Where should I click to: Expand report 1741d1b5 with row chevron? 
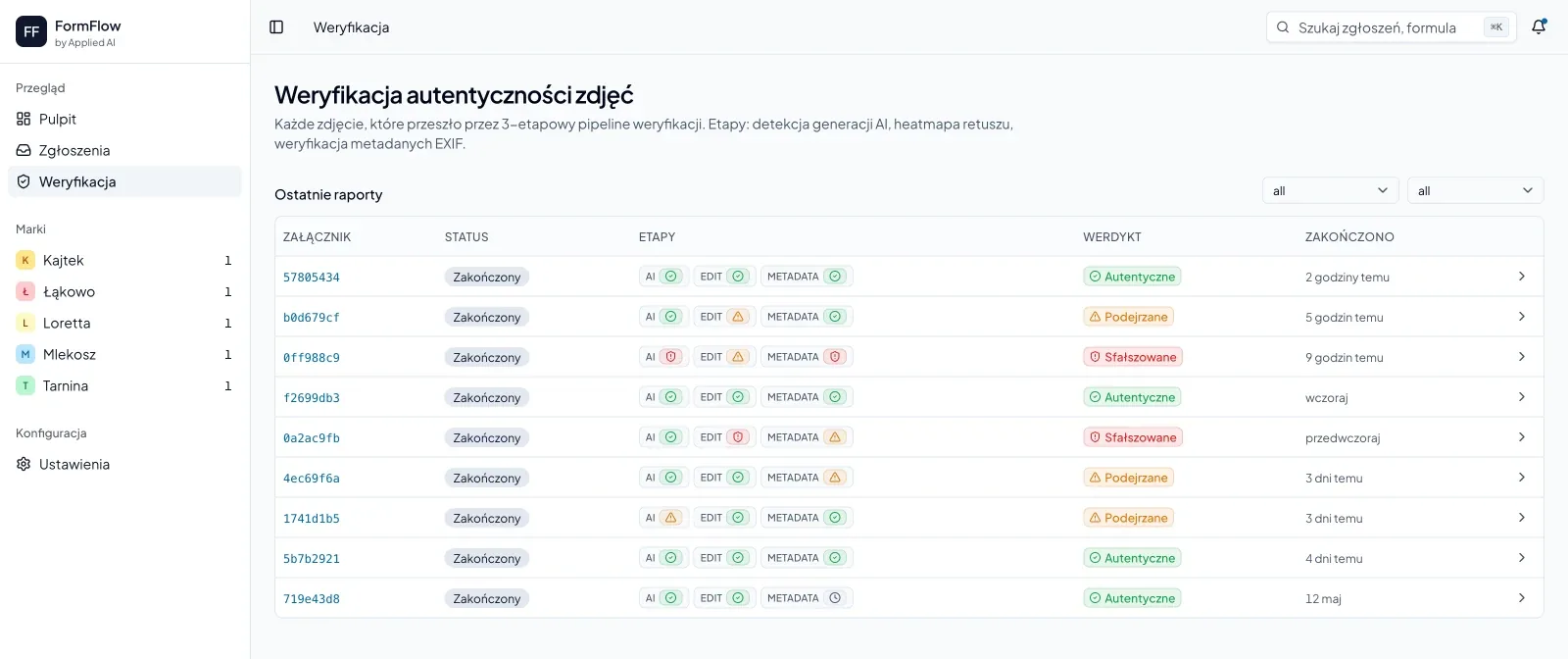pyautogui.click(x=1521, y=518)
